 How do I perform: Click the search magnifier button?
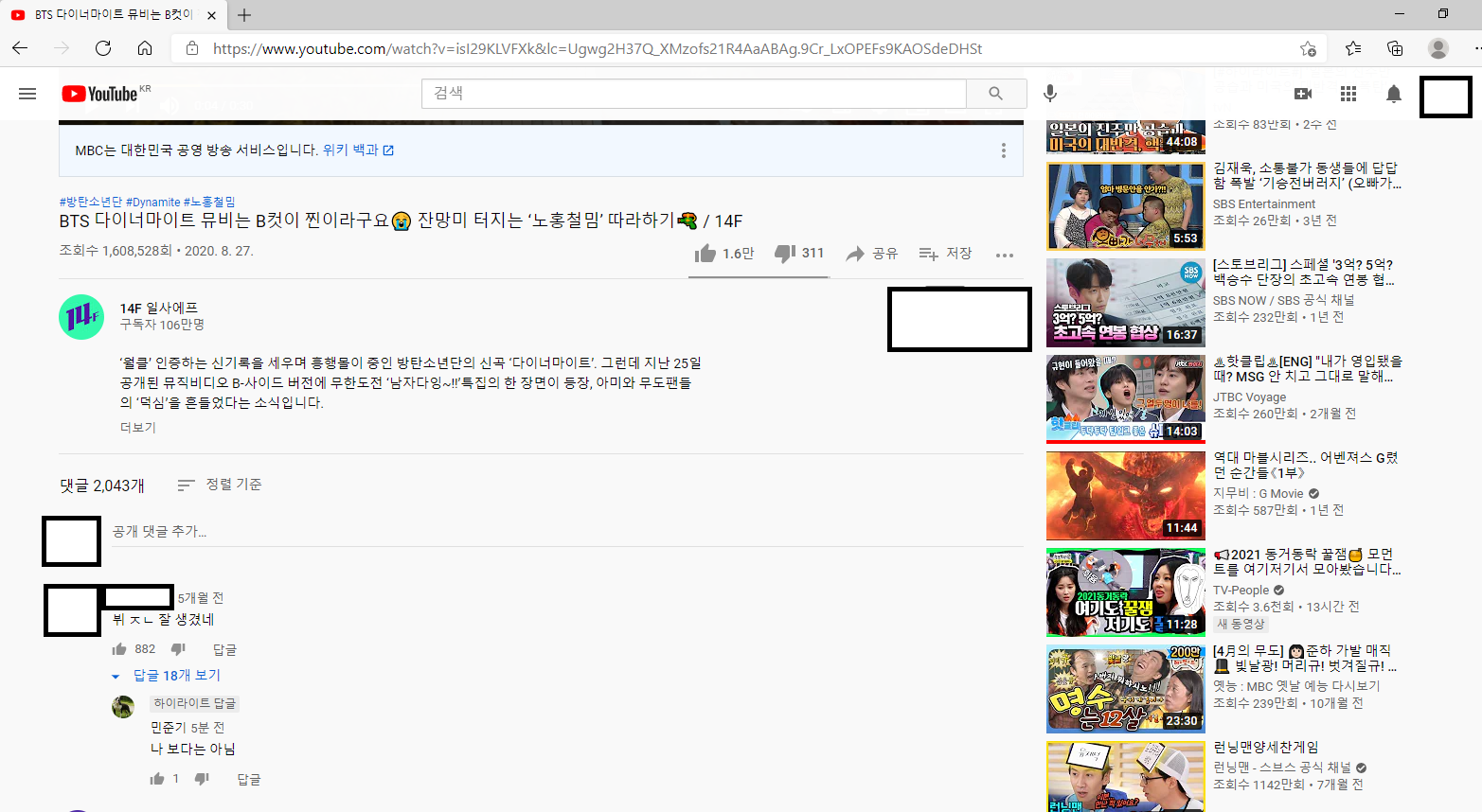pos(996,94)
